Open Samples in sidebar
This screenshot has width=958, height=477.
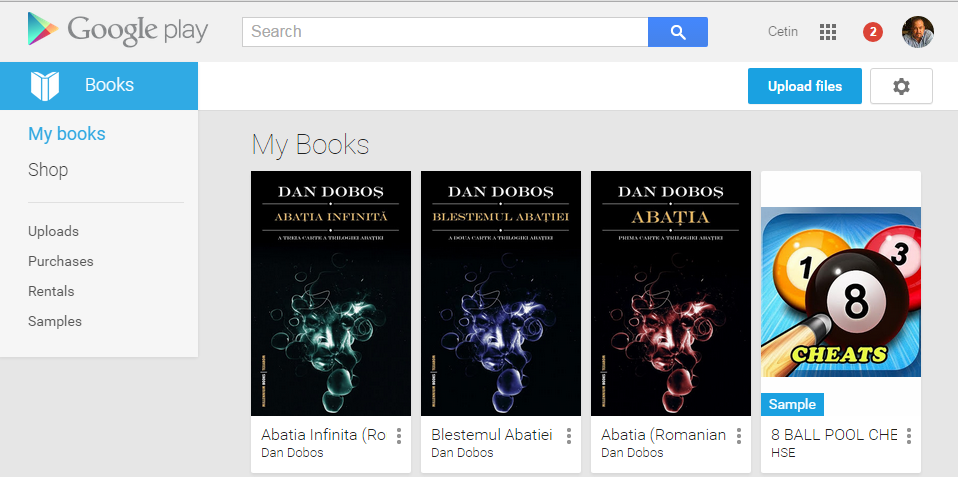(54, 321)
